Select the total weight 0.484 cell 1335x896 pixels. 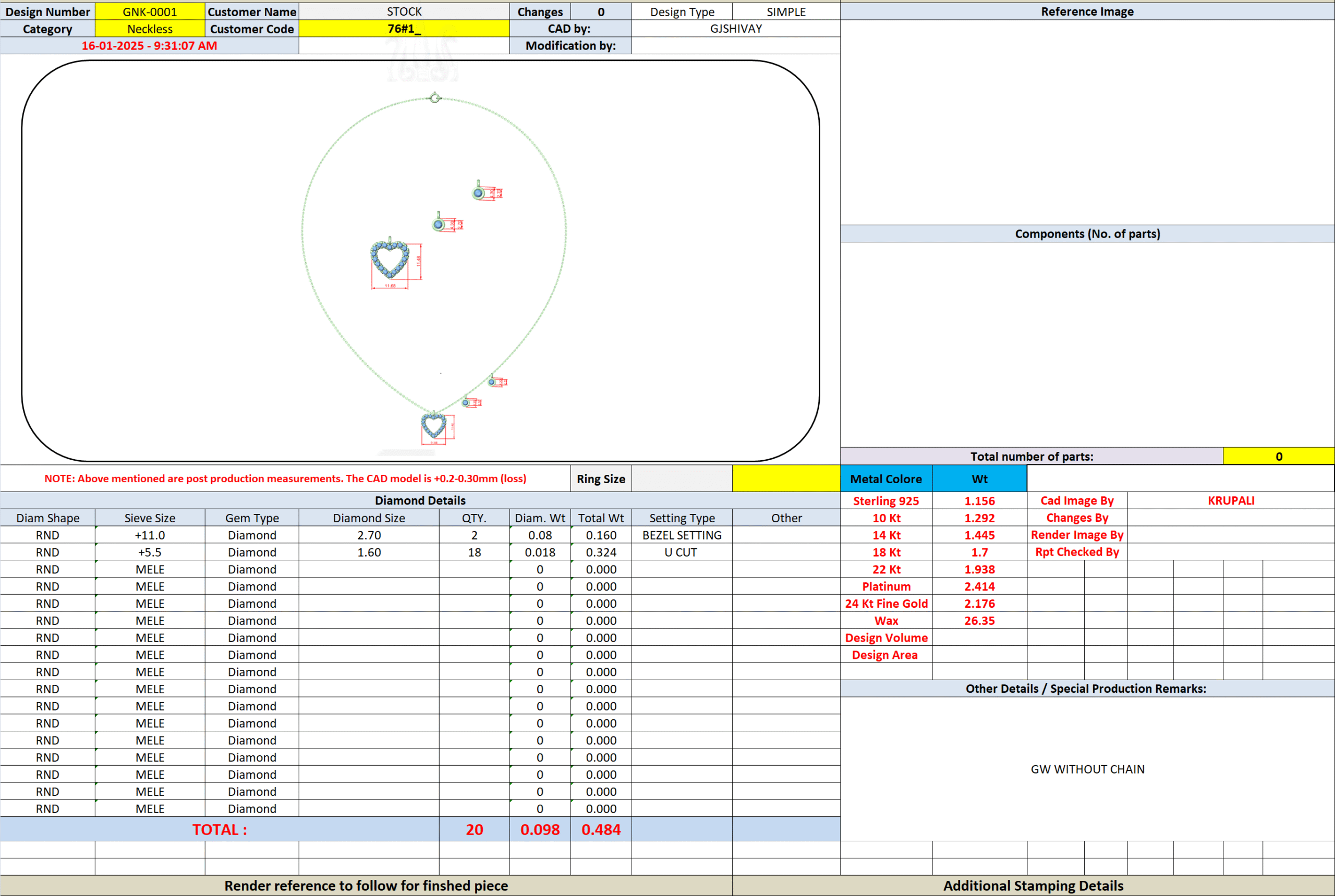tap(600, 829)
